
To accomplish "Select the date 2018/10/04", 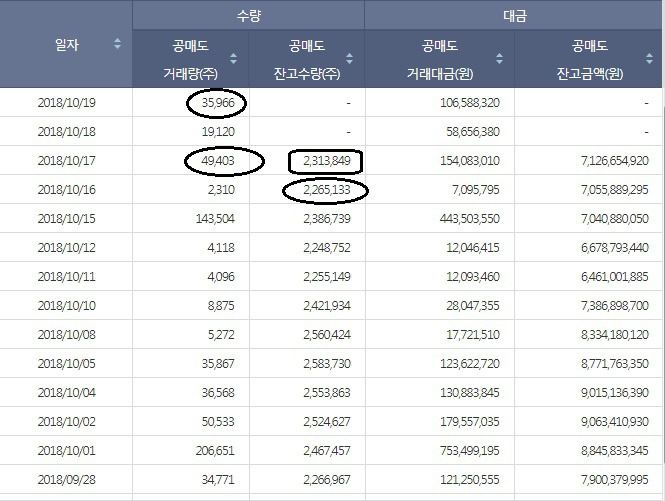I will 67,393.
